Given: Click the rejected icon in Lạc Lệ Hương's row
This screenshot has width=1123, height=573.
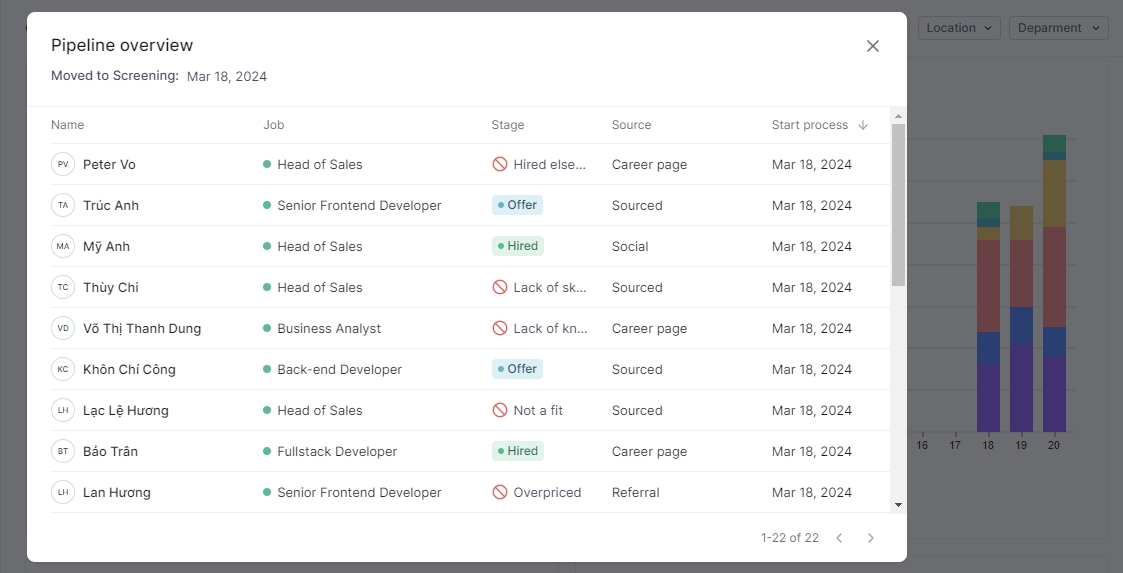Looking at the screenshot, I should point(500,410).
